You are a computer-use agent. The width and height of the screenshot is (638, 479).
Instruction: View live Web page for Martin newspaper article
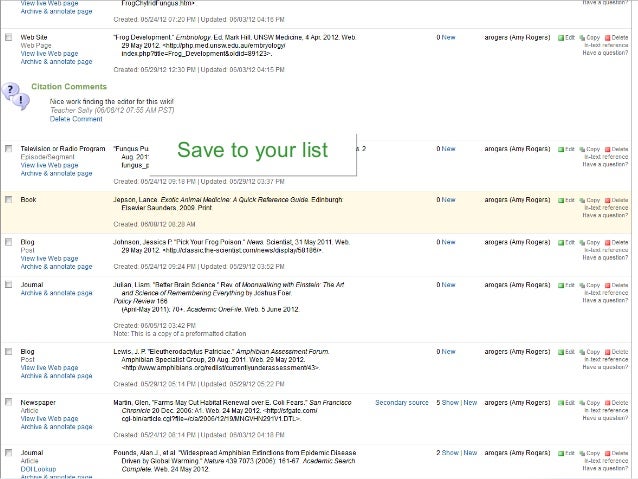pyautogui.click(x=49, y=418)
